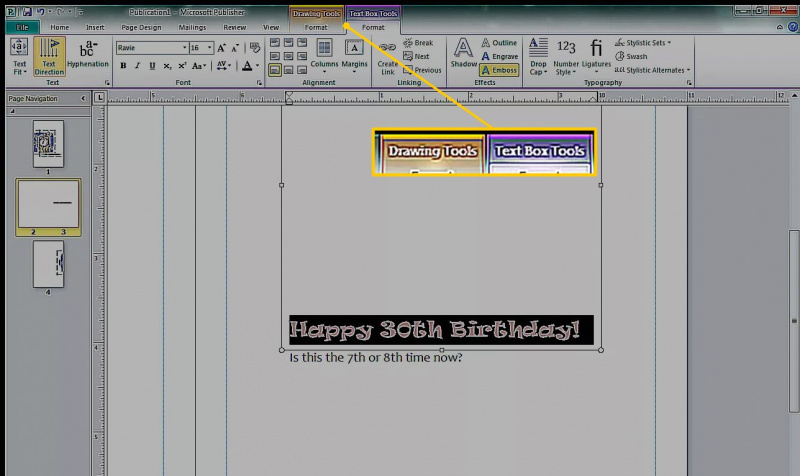Viewport: 800px width, 476px height.
Task: Collapse the Page Navigation pane
Action: [83, 98]
